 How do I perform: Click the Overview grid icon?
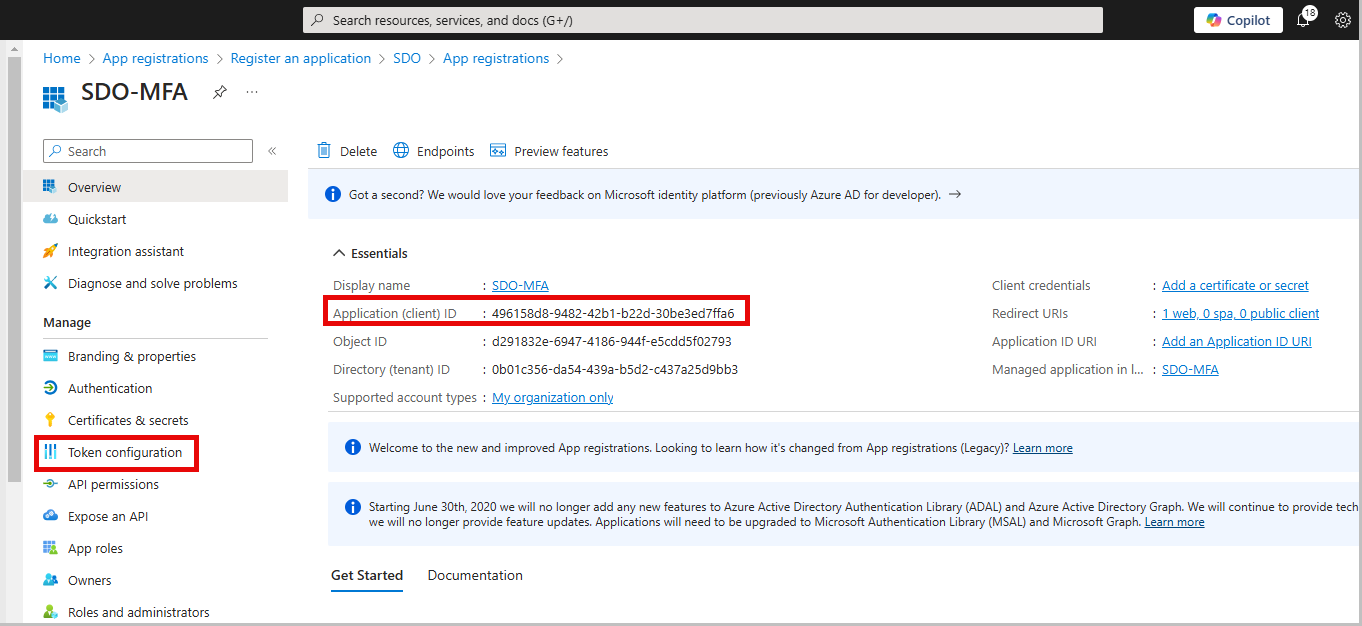pyautogui.click(x=50, y=187)
